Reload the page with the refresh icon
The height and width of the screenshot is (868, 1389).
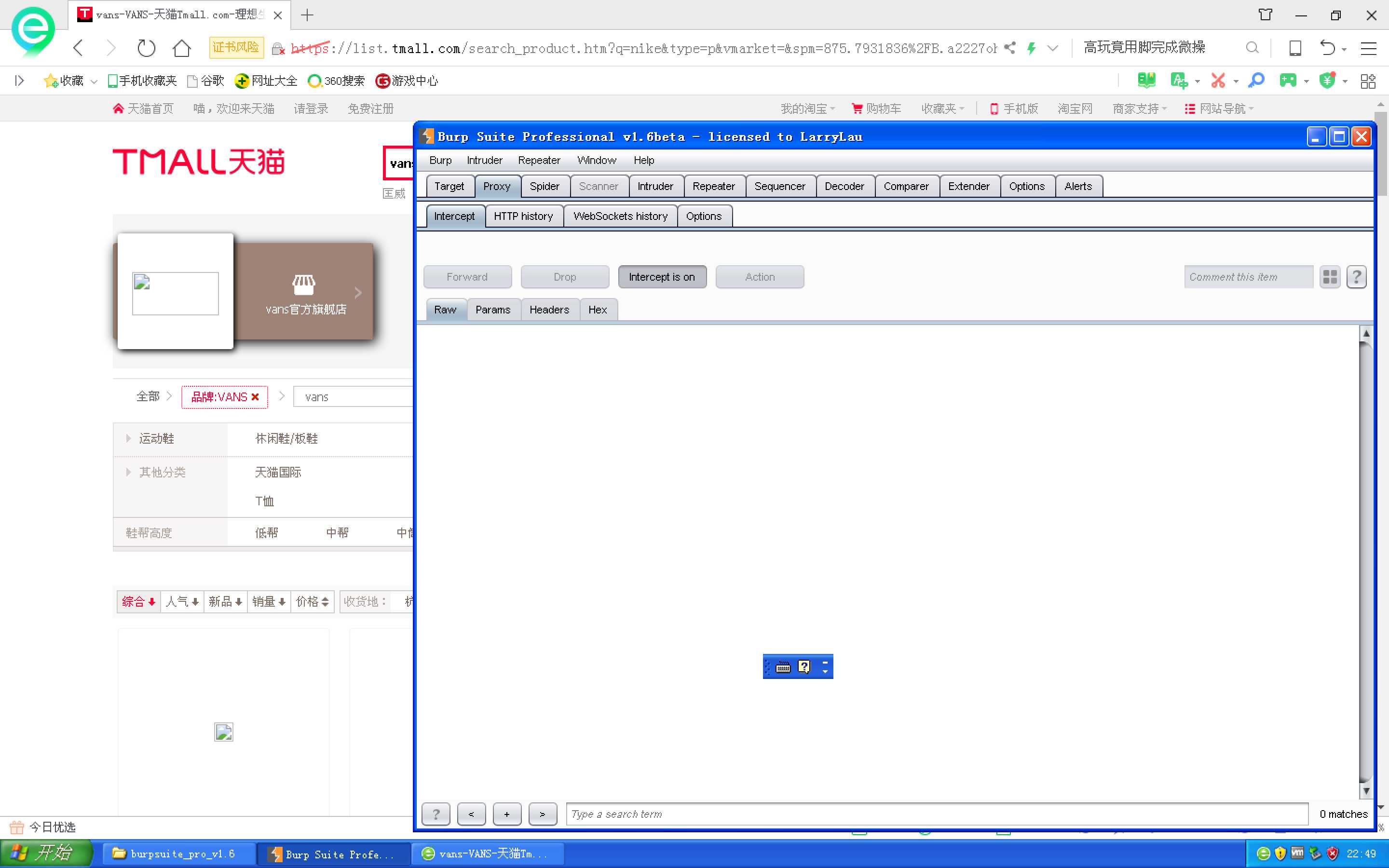coord(146,48)
